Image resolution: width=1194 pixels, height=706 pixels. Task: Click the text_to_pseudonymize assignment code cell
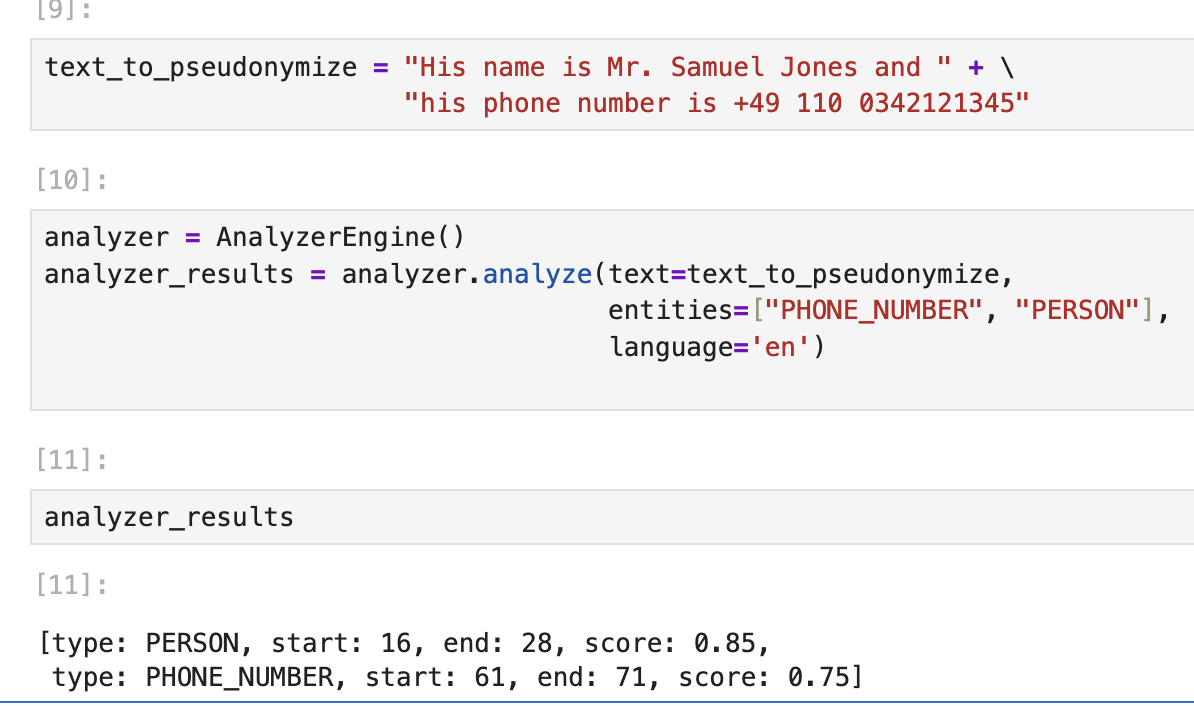[x=612, y=85]
